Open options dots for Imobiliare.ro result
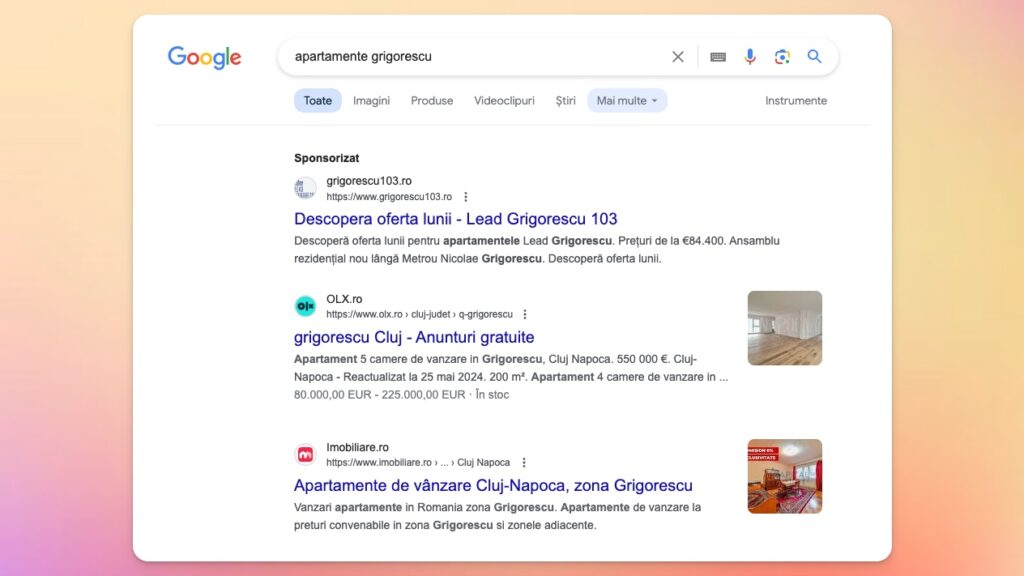Viewport: 1024px width, 576px height. (x=524, y=462)
